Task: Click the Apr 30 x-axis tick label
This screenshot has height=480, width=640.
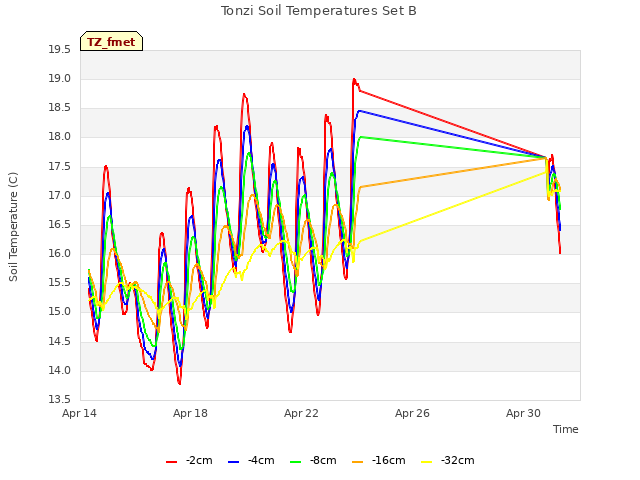Action: click(523, 413)
